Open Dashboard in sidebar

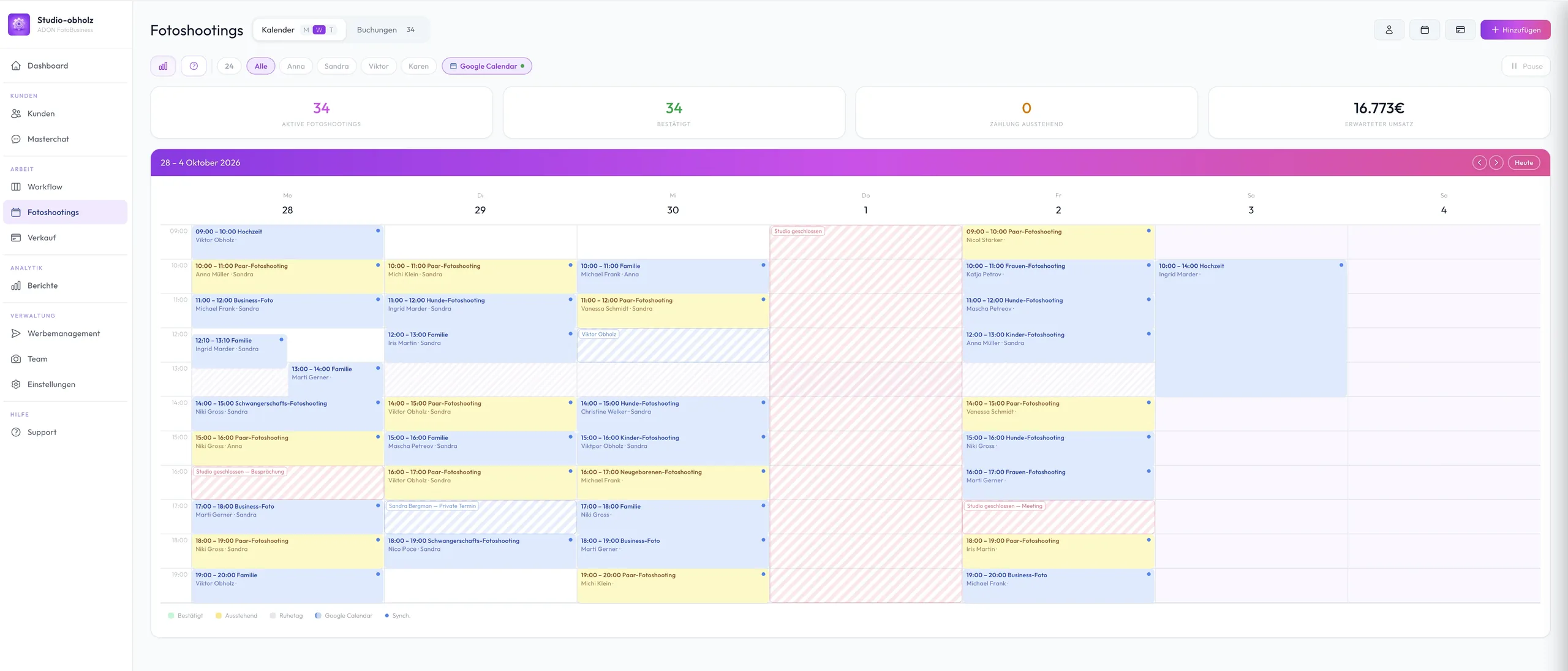click(x=66, y=66)
